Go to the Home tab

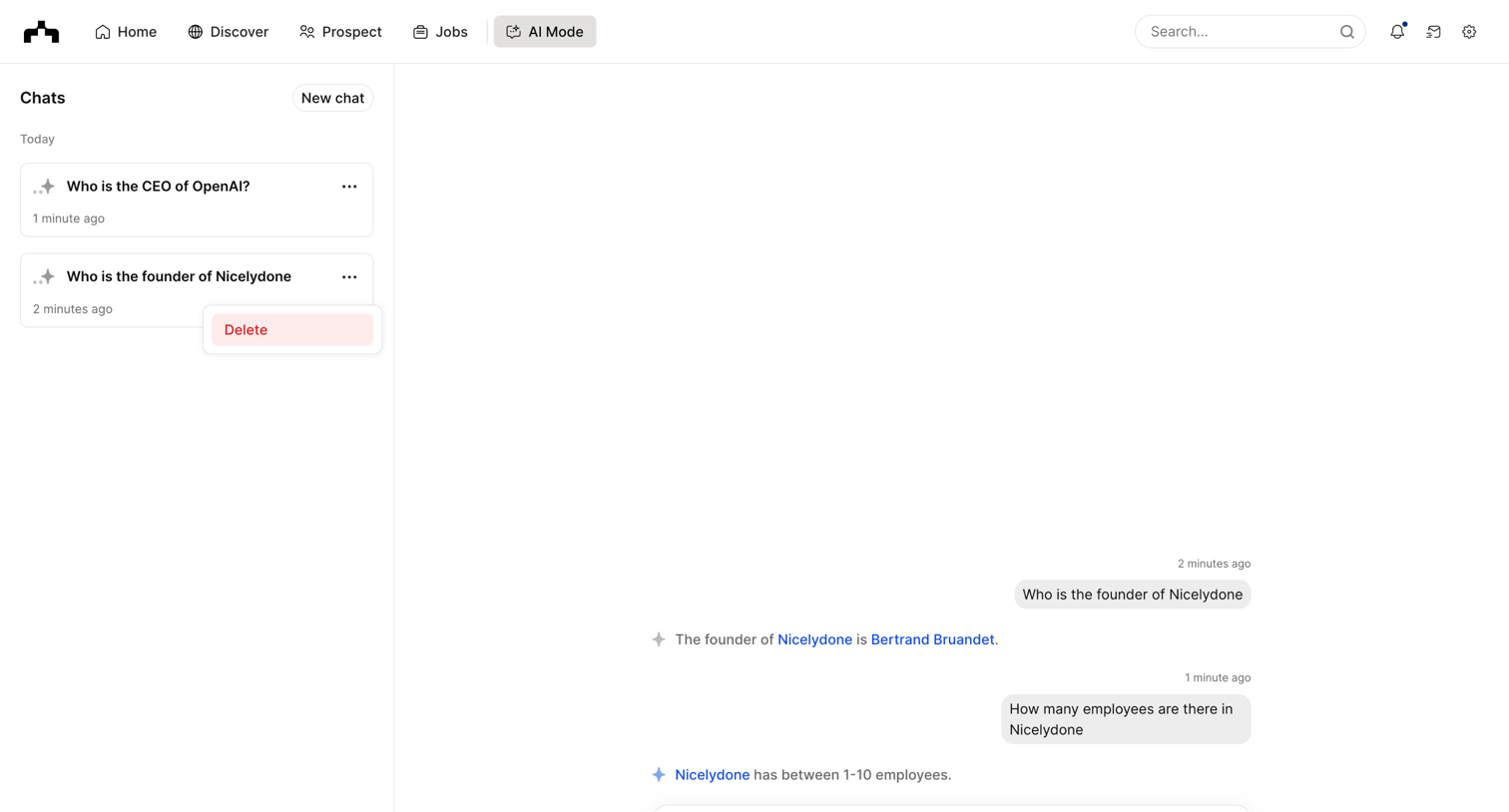126,32
